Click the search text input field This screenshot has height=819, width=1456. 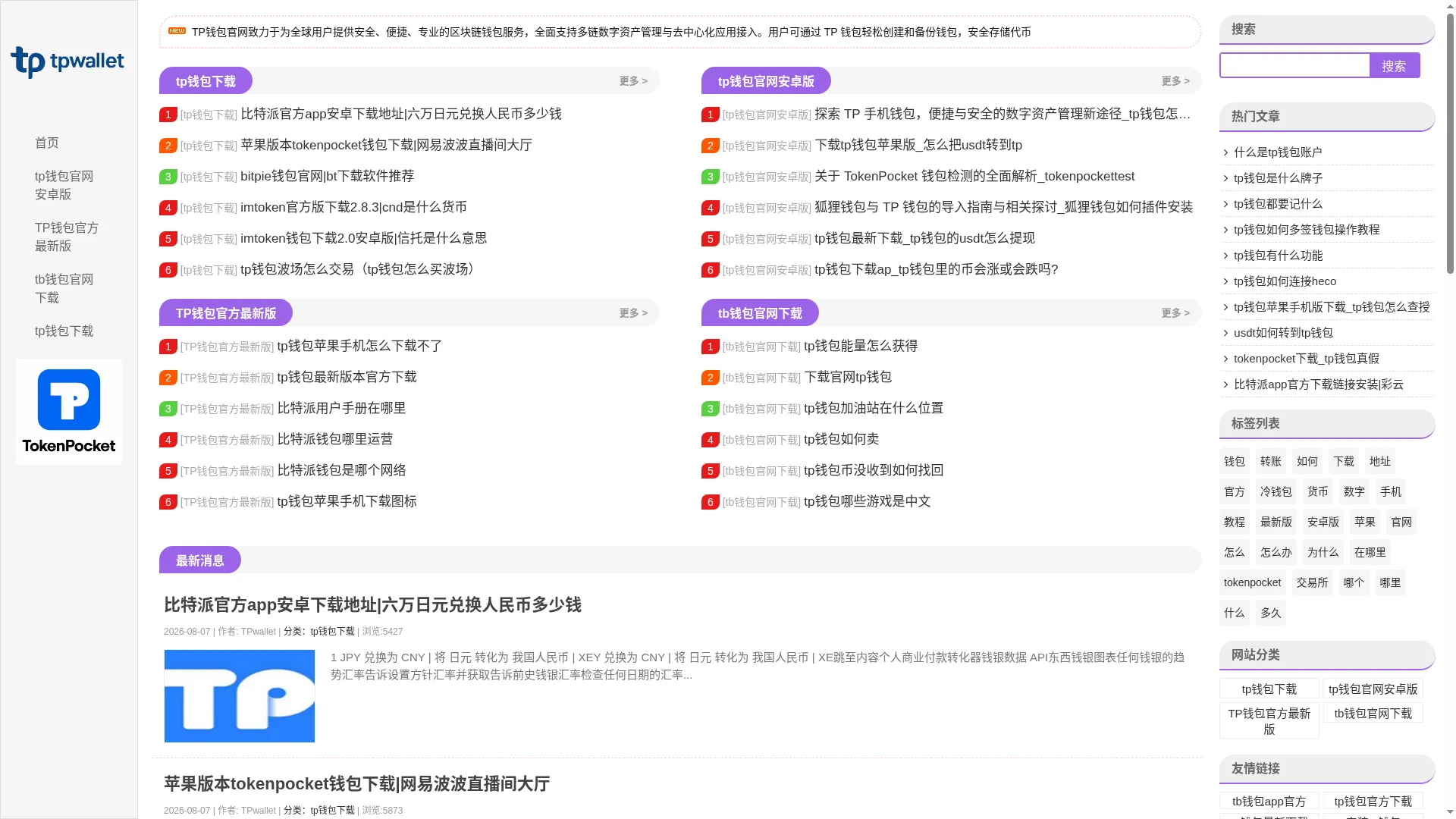pos(1294,66)
